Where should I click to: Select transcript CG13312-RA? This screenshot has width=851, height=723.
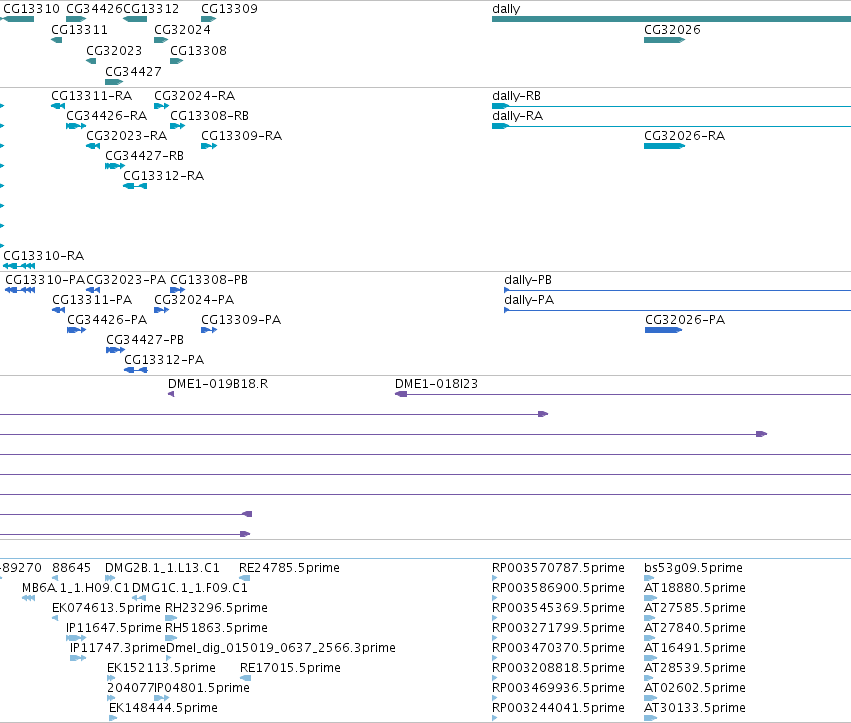(x=135, y=186)
